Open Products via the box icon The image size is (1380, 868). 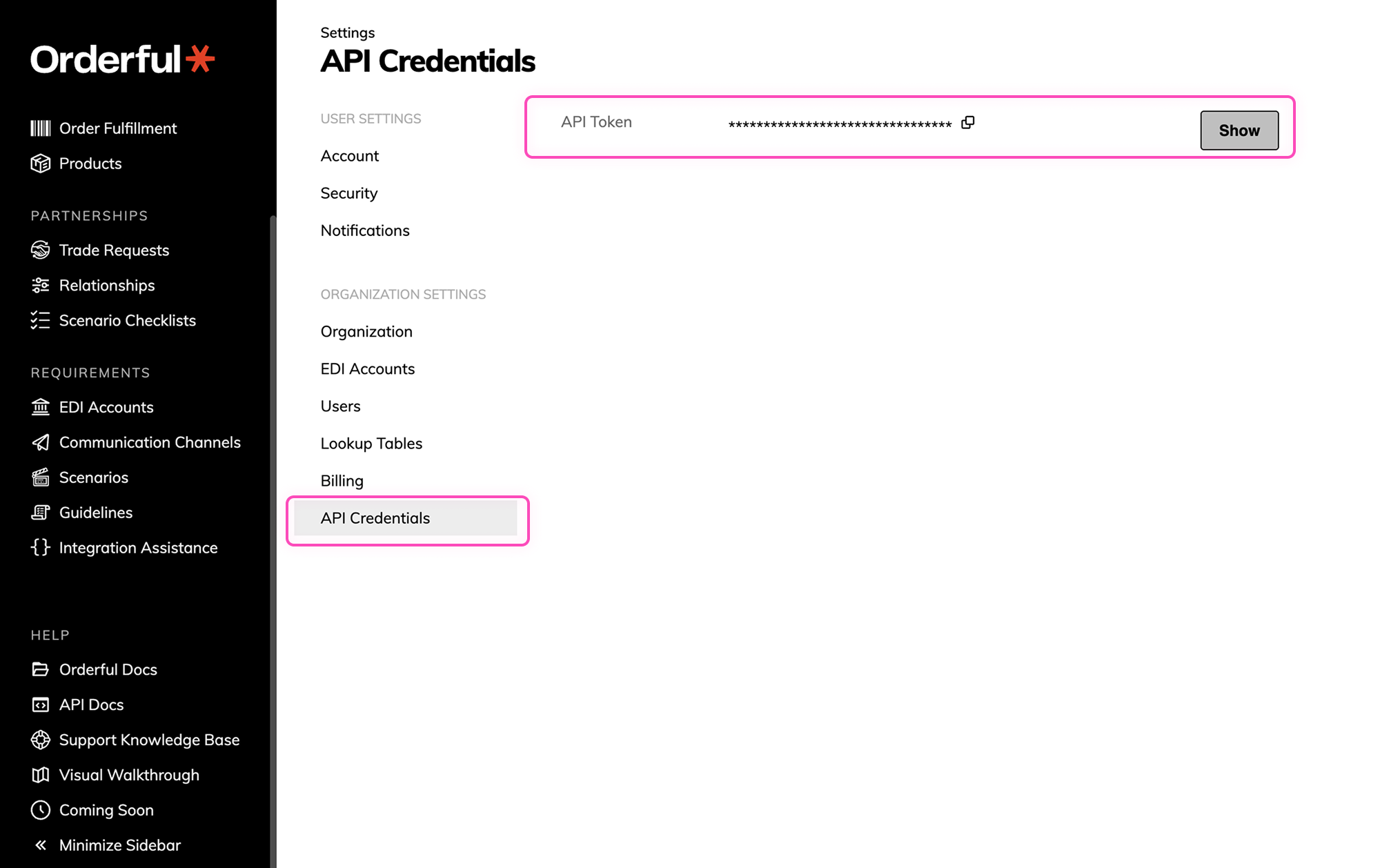[41, 164]
